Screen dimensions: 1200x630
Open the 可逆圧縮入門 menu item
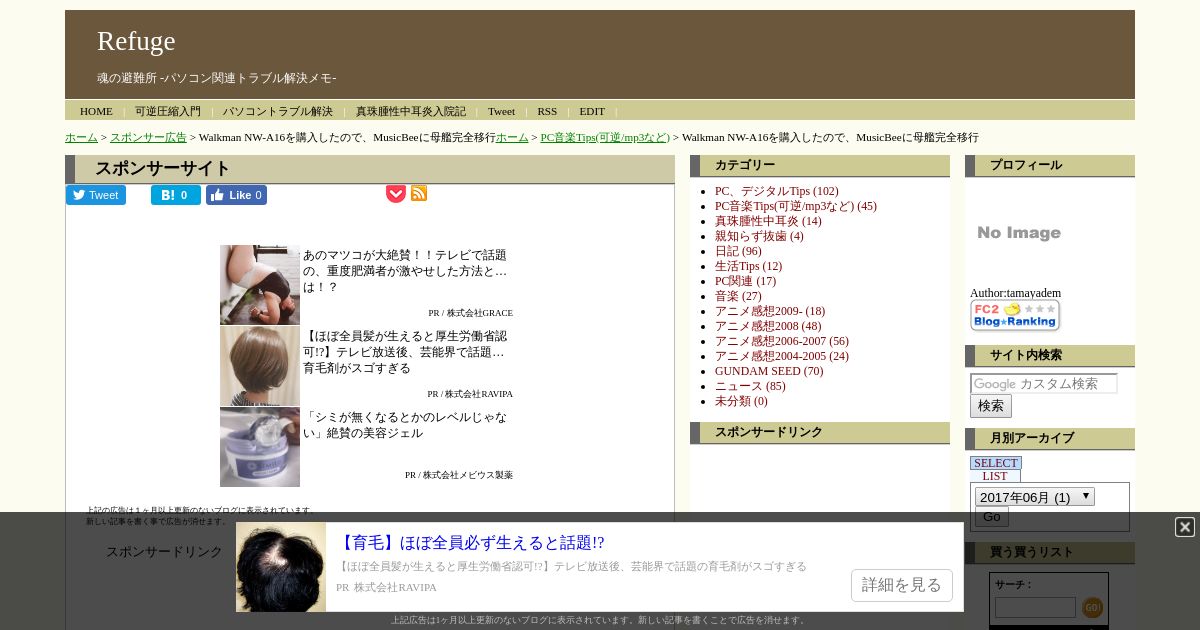pos(168,111)
